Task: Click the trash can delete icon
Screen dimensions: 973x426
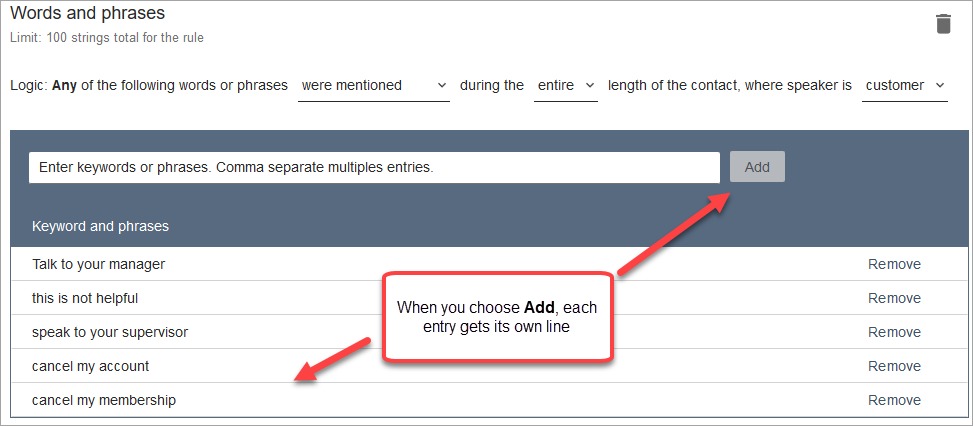Action: pos(943,24)
